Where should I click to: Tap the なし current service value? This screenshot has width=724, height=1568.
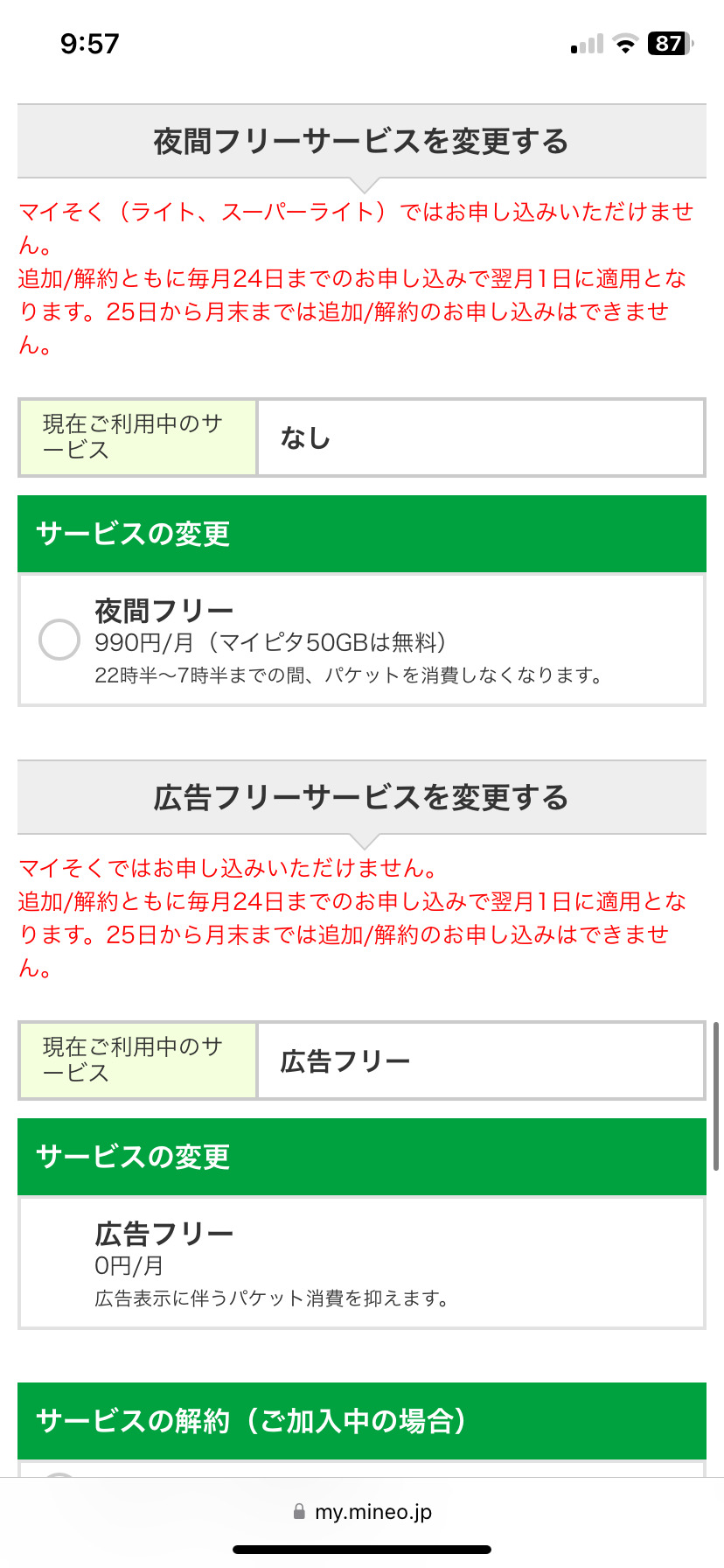point(305,438)
